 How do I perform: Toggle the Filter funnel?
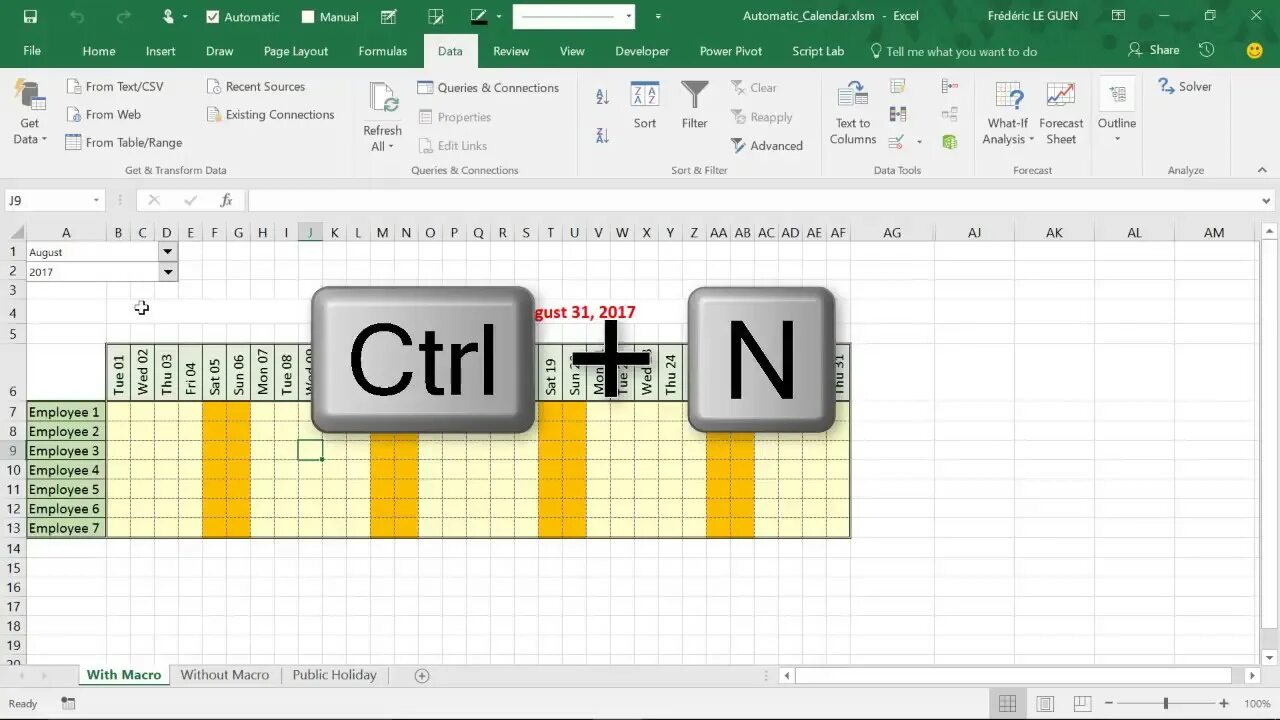[x=694, y=106]
